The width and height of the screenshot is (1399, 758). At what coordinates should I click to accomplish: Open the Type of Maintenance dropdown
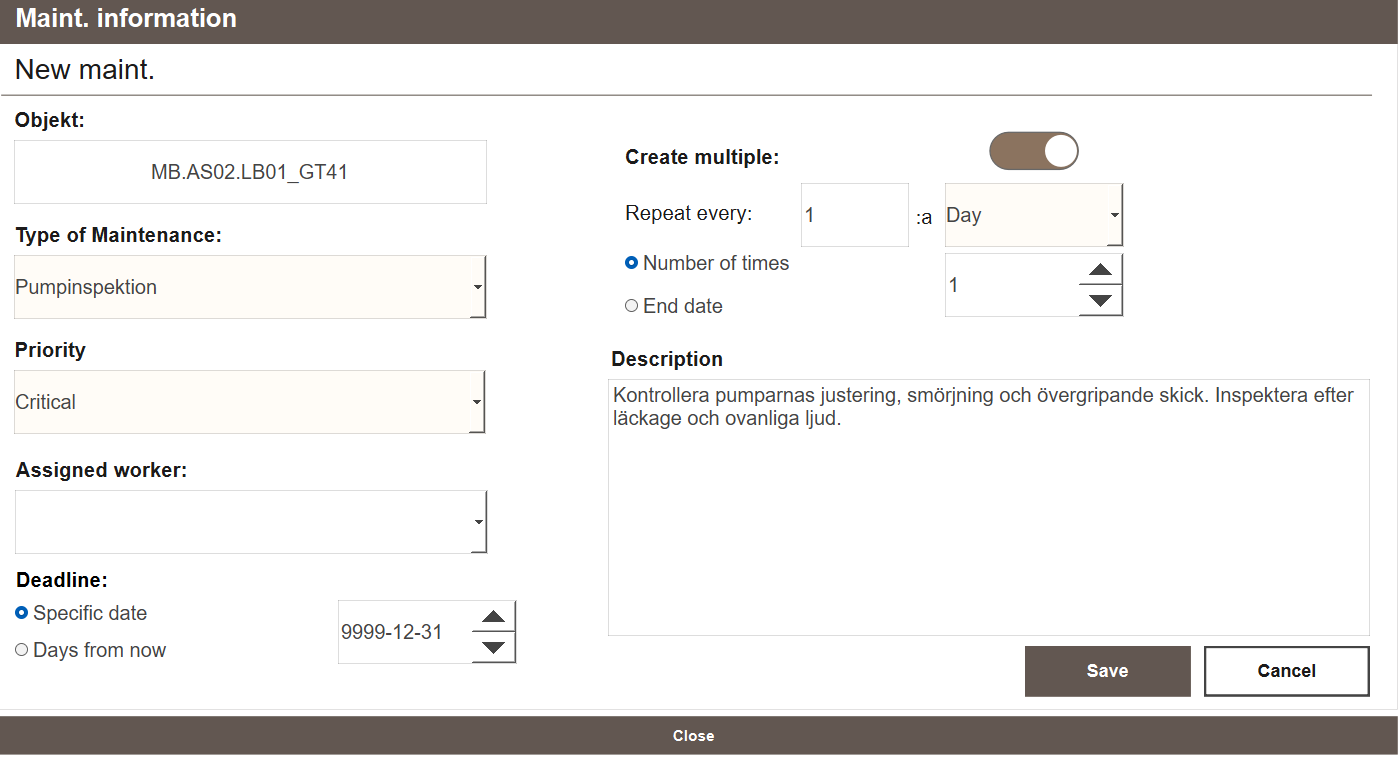pos(250,287)
